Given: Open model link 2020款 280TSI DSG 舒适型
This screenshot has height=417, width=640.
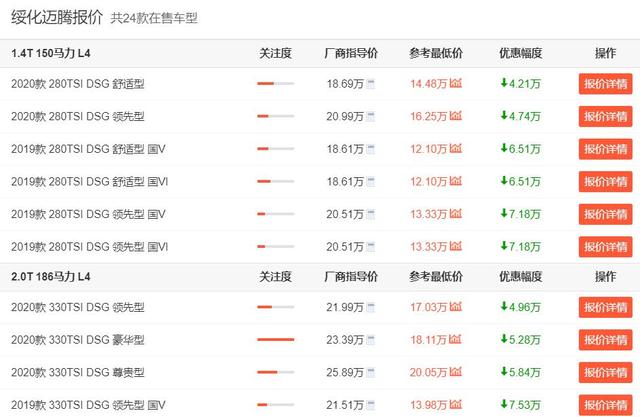Looking at the screenshot, I should 78,84.
